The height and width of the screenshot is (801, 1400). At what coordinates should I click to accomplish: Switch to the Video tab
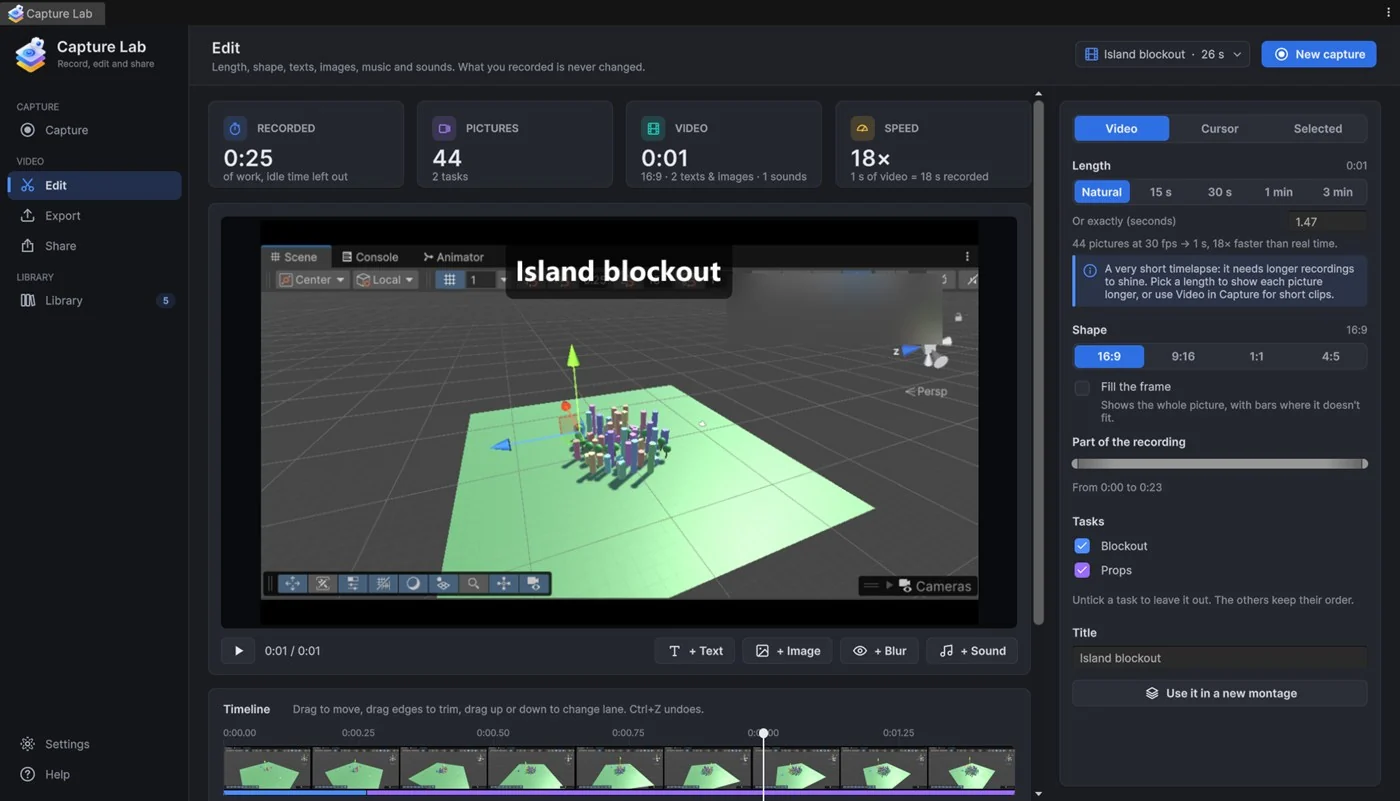[x=1121, y=129]
